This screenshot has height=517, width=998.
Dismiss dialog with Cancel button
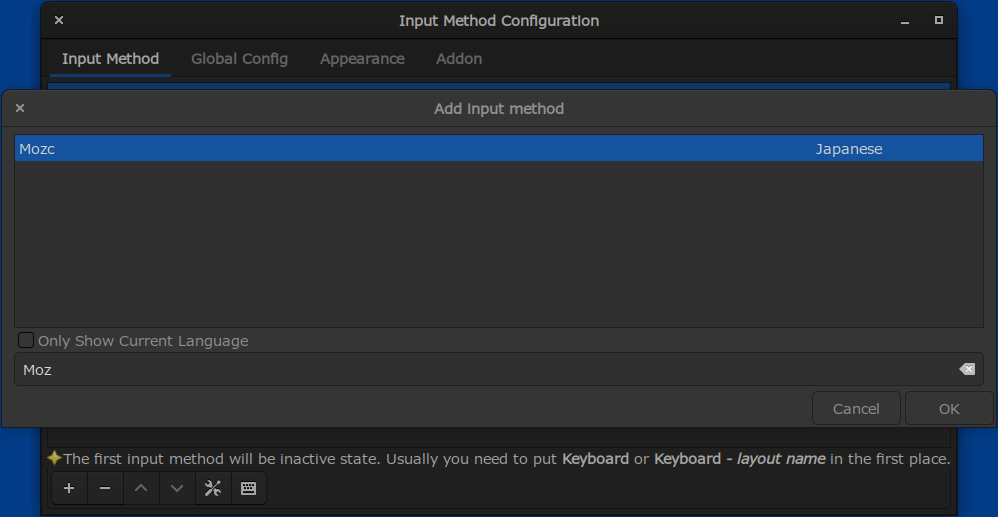tap(856, 409)
